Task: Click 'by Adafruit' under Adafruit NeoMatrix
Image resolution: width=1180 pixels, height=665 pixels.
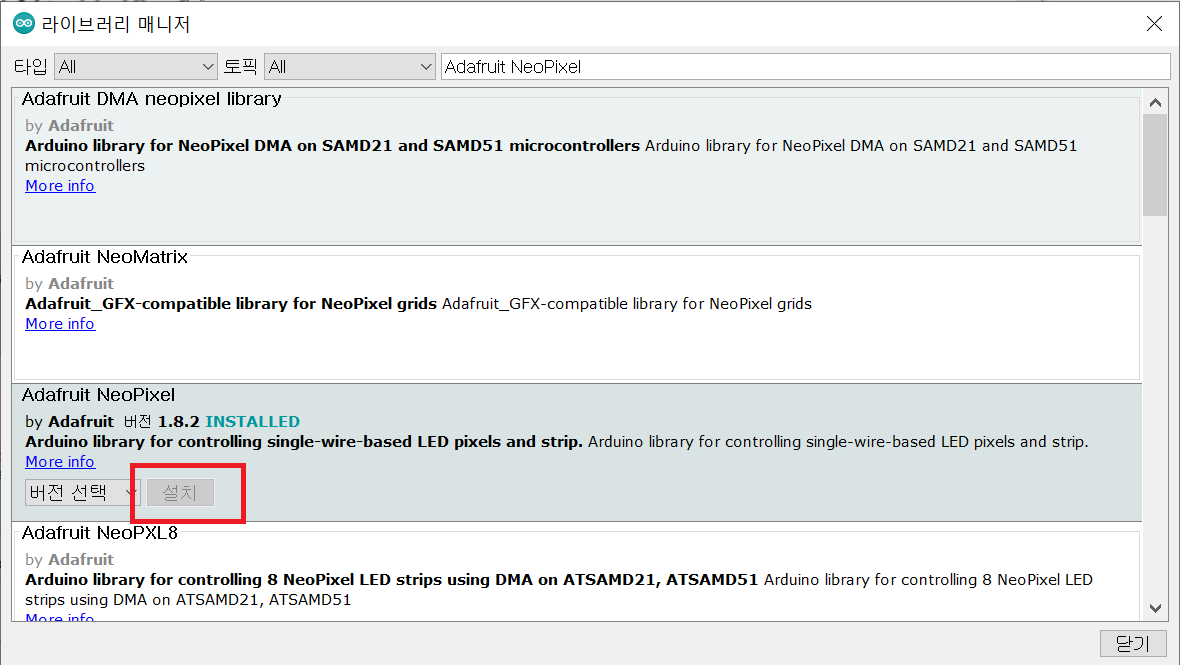Action: tap(69, 284)
